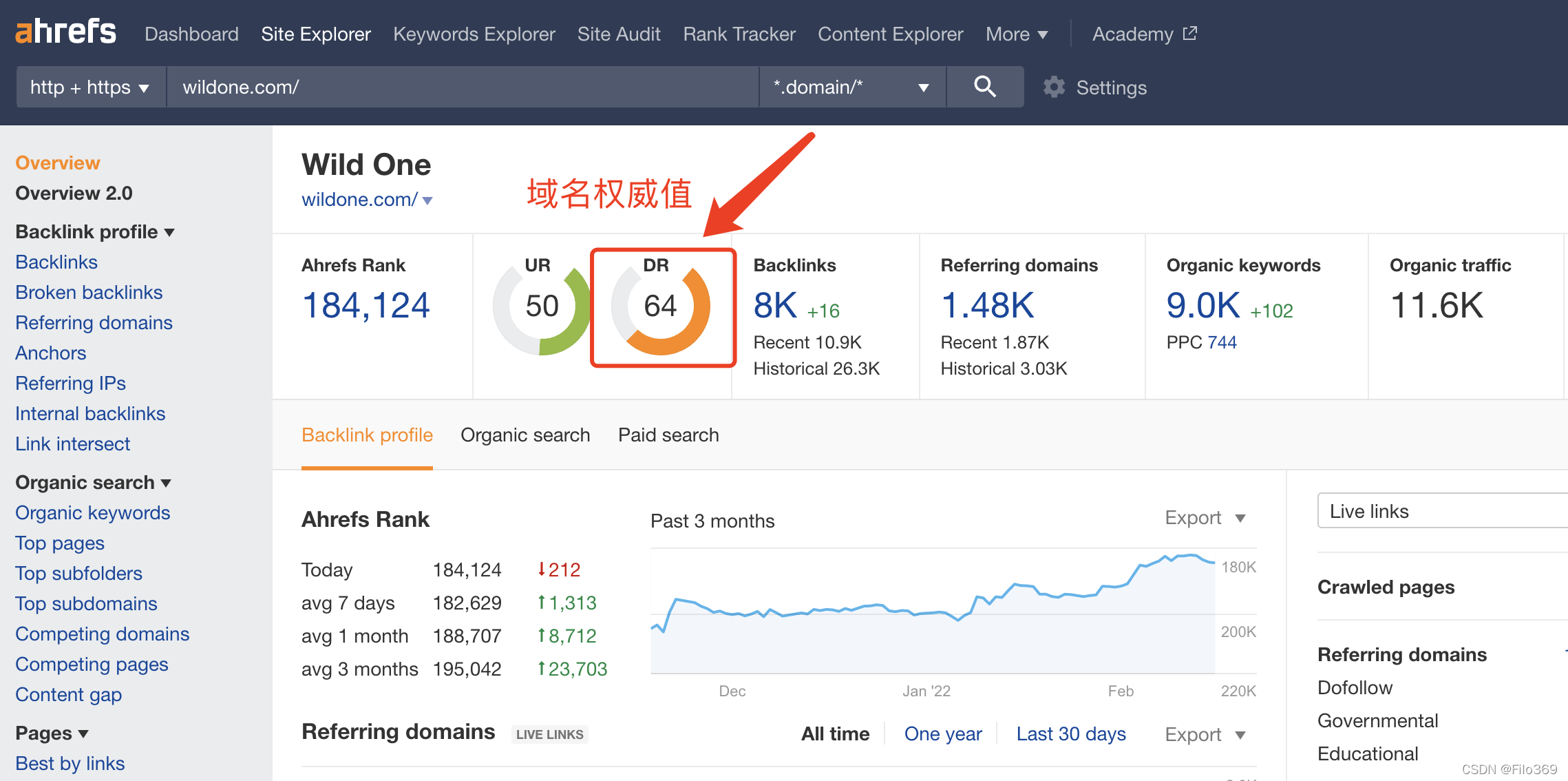Screen dimensions: 1568x781
Task: Open the http + https protocol dropdown
Action: pyautogui.click(x=90, y=87)
